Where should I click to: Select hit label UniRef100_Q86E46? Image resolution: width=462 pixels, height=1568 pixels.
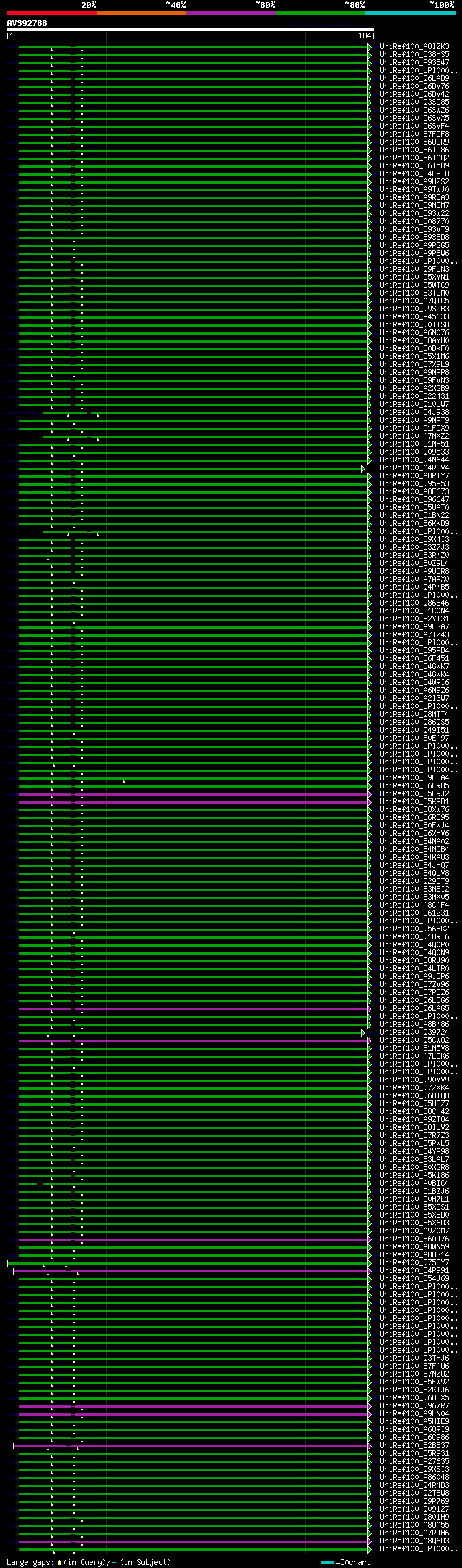[414, 603]
